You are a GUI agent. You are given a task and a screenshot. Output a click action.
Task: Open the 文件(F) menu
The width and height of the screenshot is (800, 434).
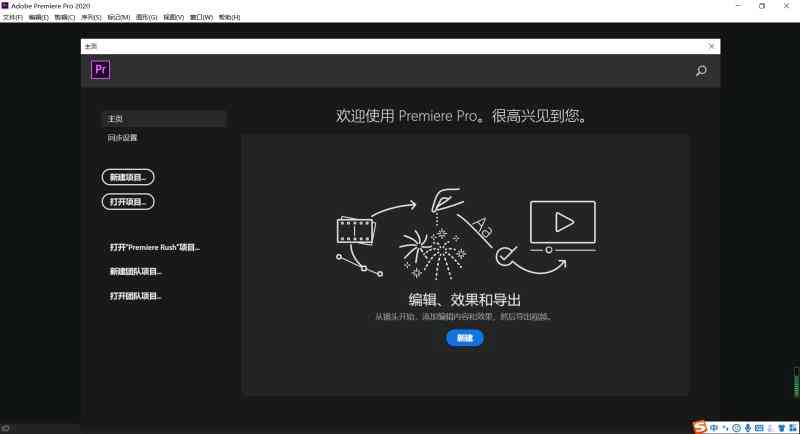(x=13, y=17)
